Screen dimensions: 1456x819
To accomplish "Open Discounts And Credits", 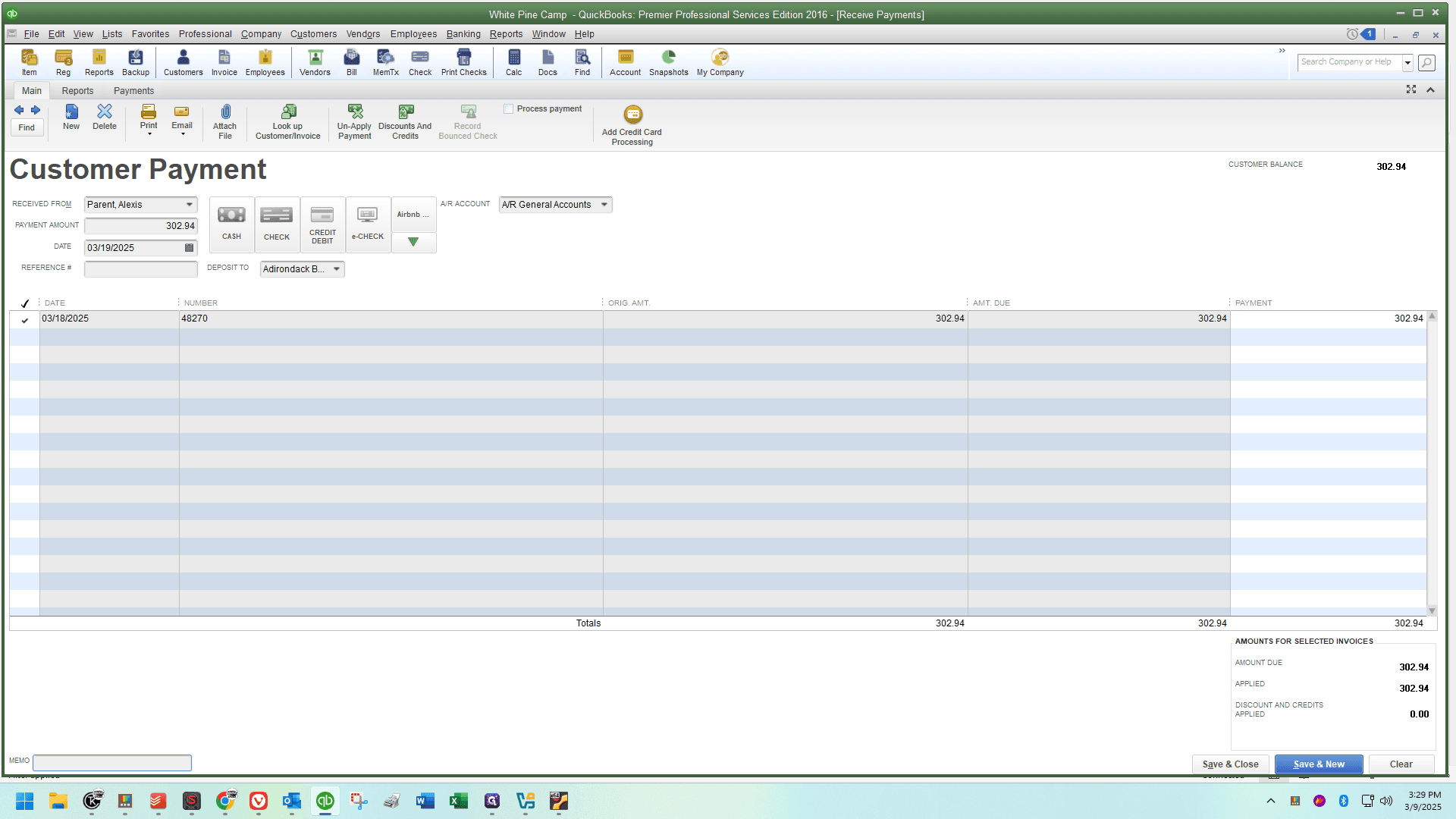I will click(405, 121).
